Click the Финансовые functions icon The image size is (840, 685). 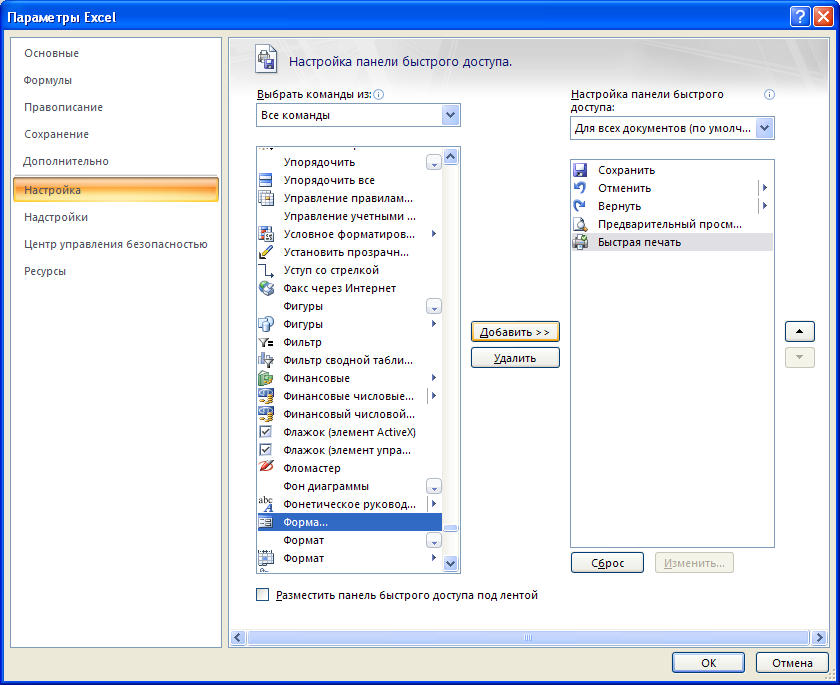266,378
